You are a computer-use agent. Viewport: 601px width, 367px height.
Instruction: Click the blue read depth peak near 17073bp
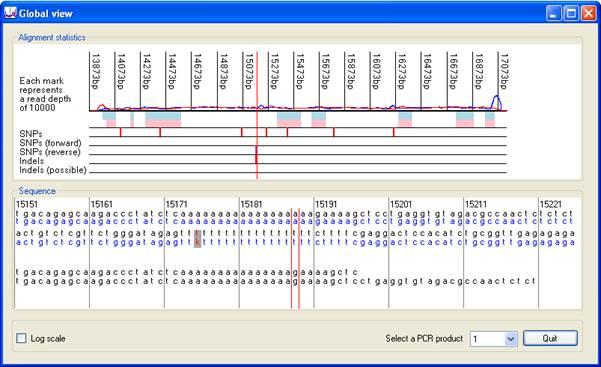click(x=497, y=102)
